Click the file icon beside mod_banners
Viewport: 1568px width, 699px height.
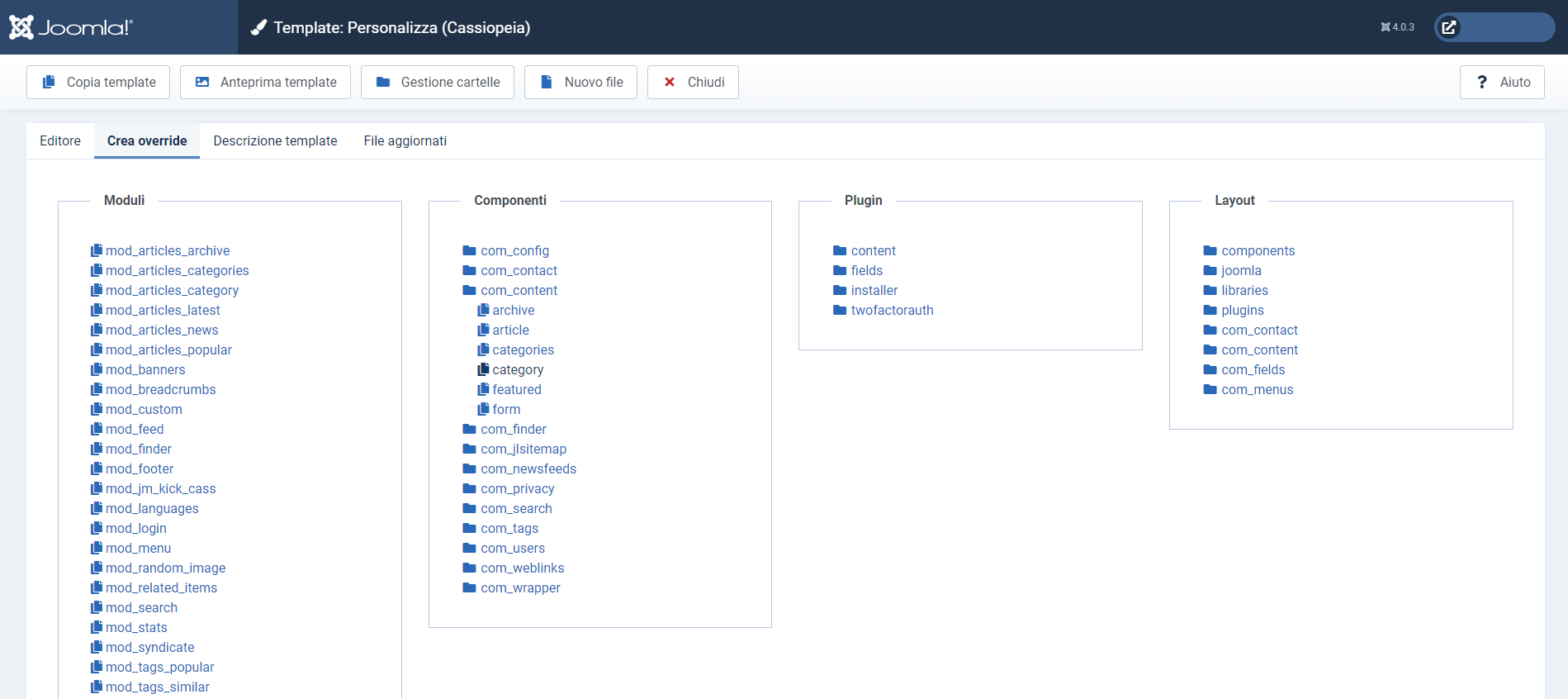(97, 369)
